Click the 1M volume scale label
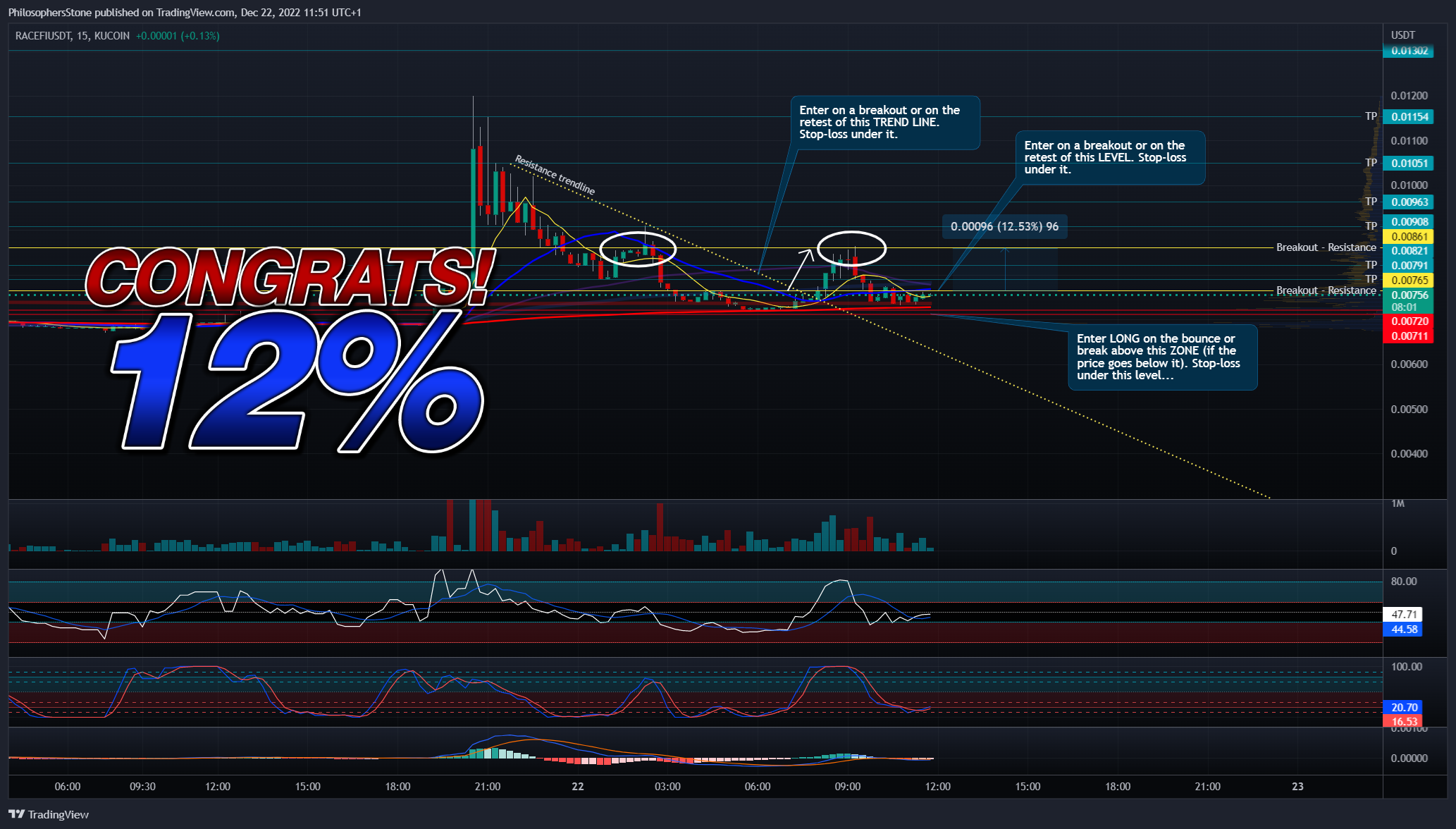The width and height of the screenshot is (1456, 829). [1398, 503]
